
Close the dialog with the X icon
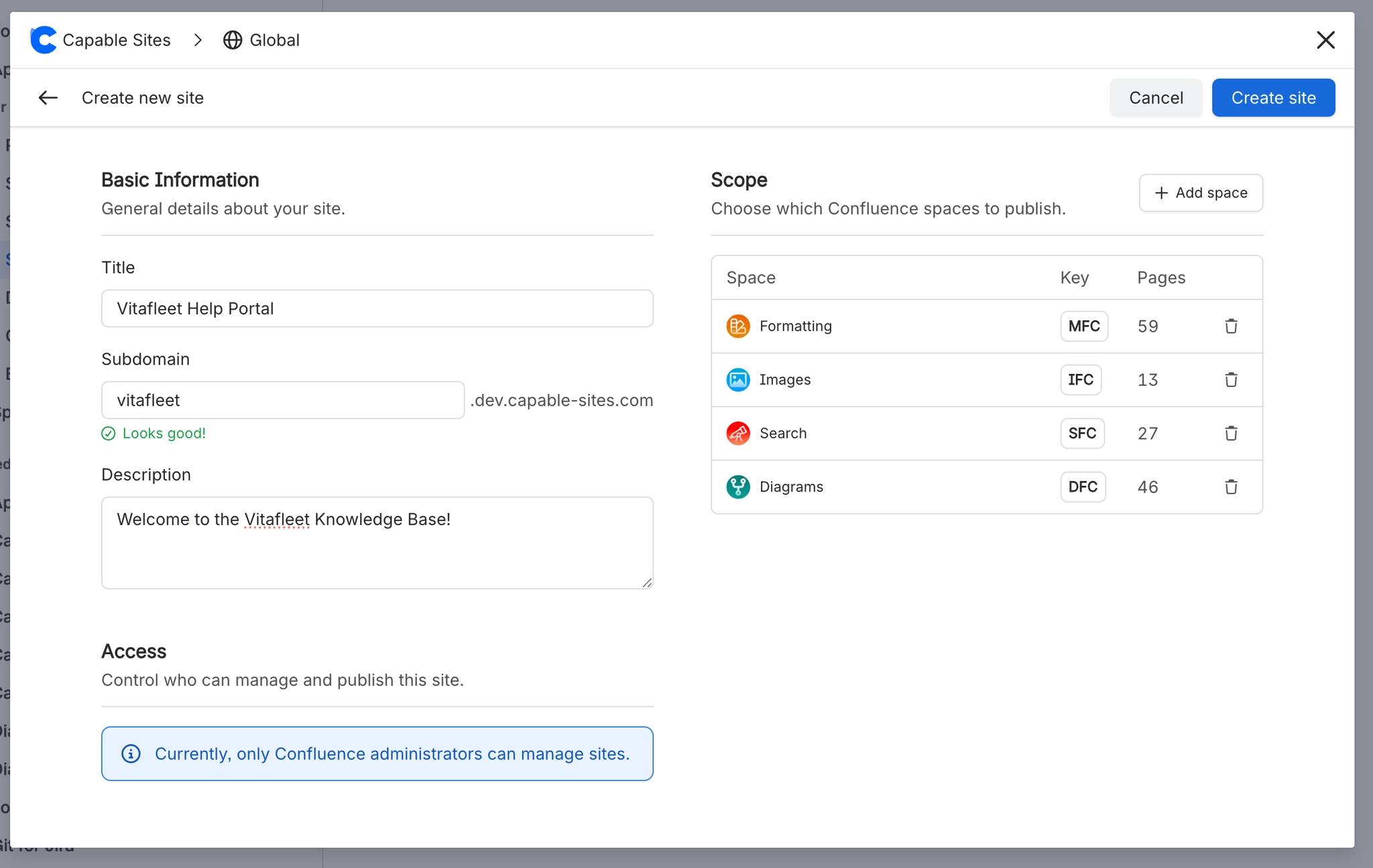coord(1325,40)
